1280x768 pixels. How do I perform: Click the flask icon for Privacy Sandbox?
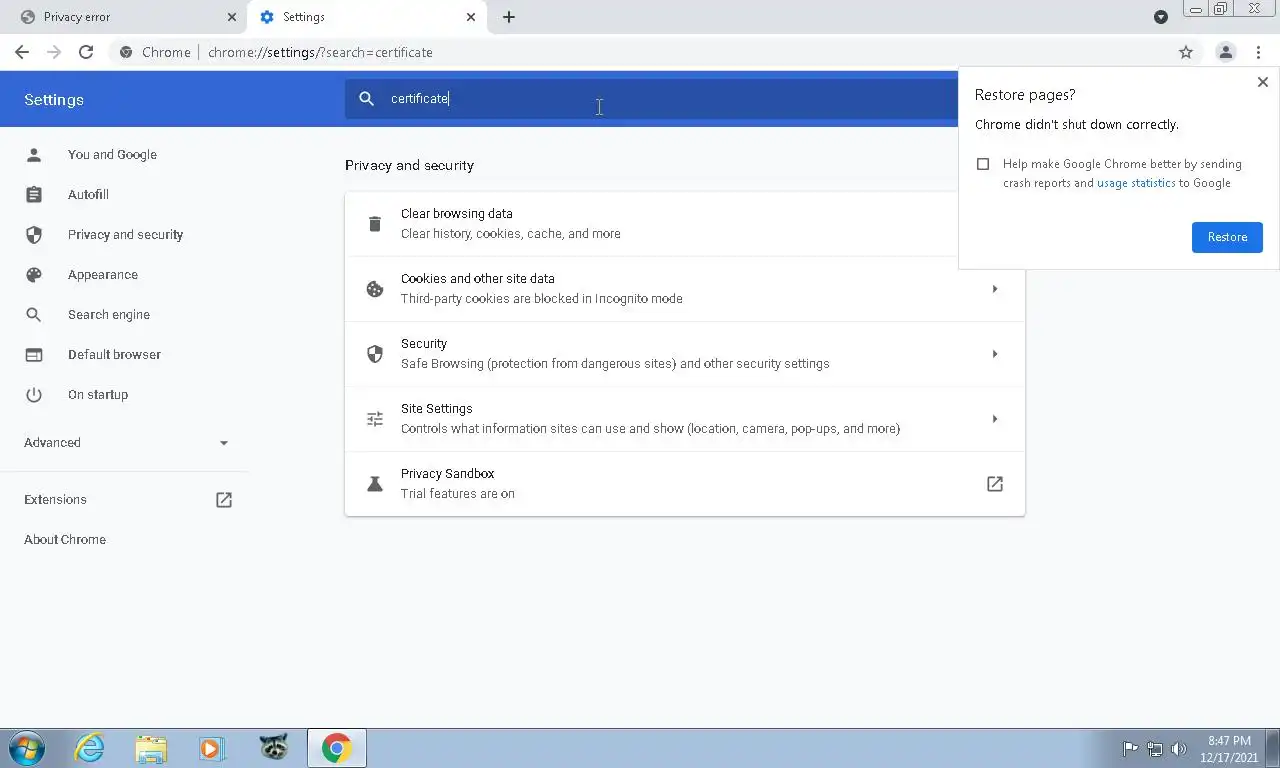click(375, 484)
